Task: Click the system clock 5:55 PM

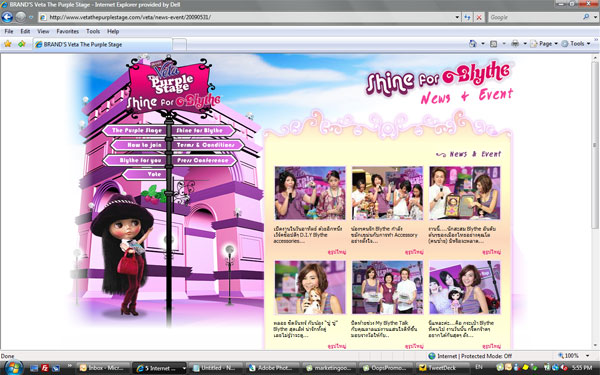Action: pyautogui.click(x=582, y=368)
